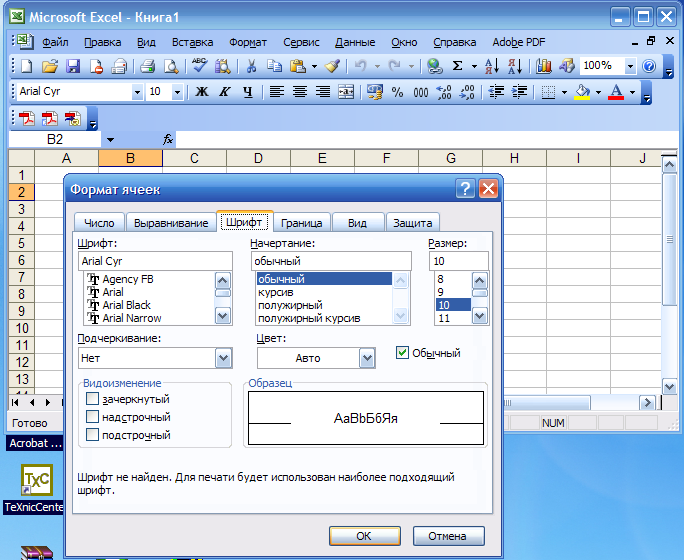Screen dimensions: 684x560
Task: Switch to Выравнивание tab
Action: pos(171,223)
